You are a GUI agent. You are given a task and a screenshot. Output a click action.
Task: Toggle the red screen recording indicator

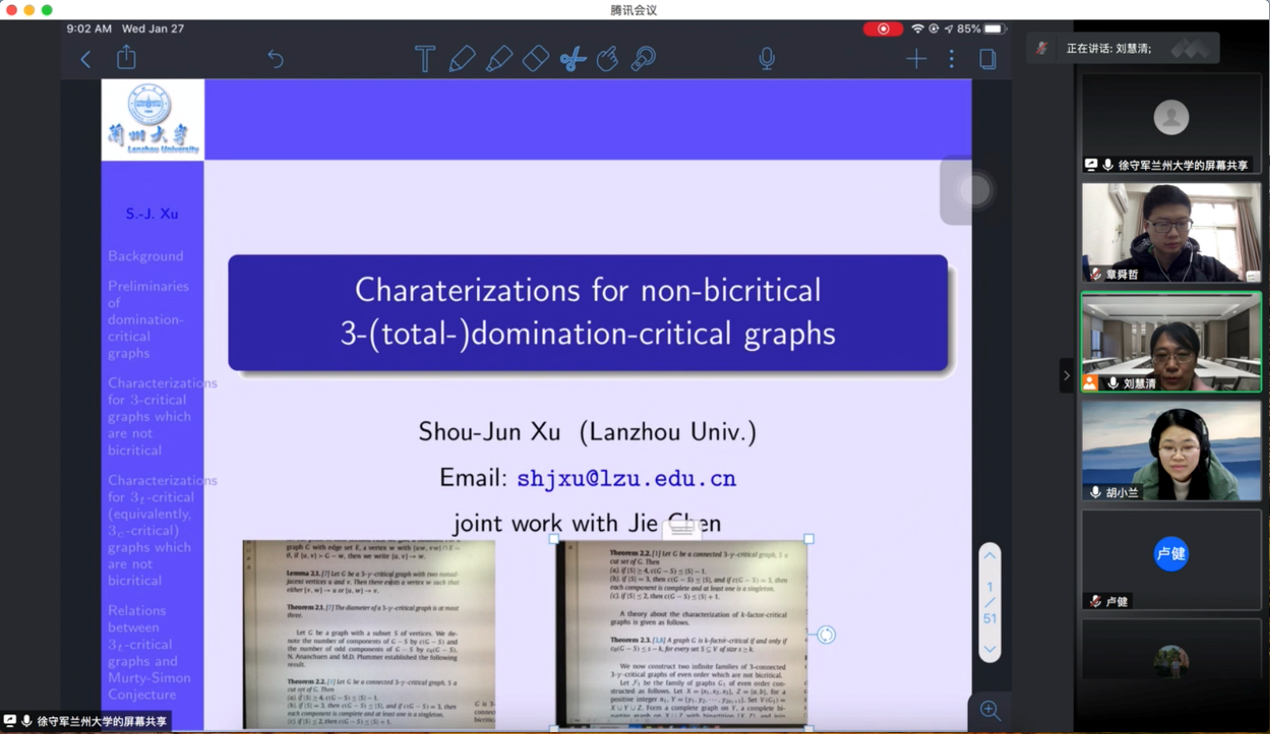click(883, 29)
